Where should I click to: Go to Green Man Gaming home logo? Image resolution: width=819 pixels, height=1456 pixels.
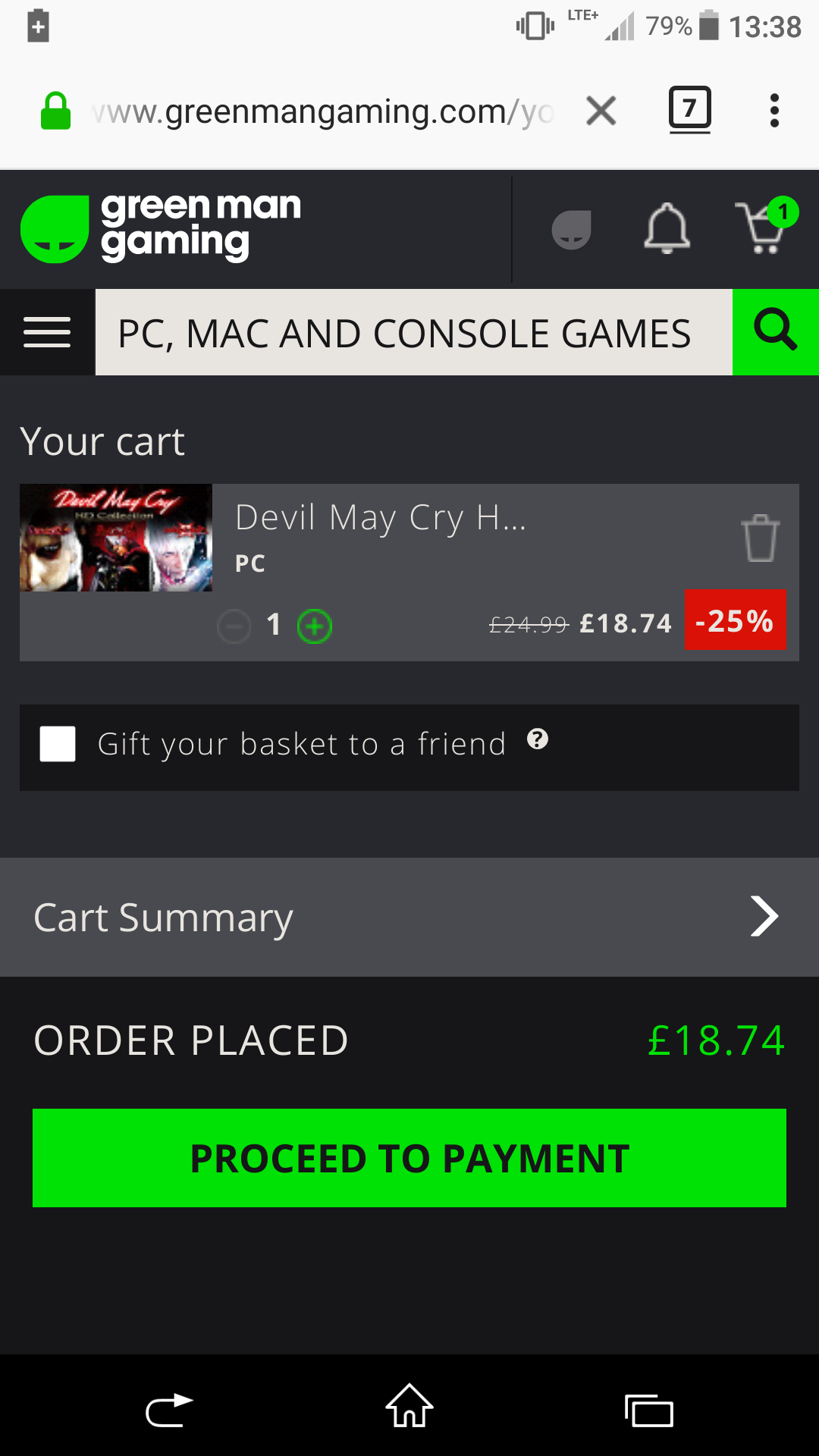tap(161, 227)
